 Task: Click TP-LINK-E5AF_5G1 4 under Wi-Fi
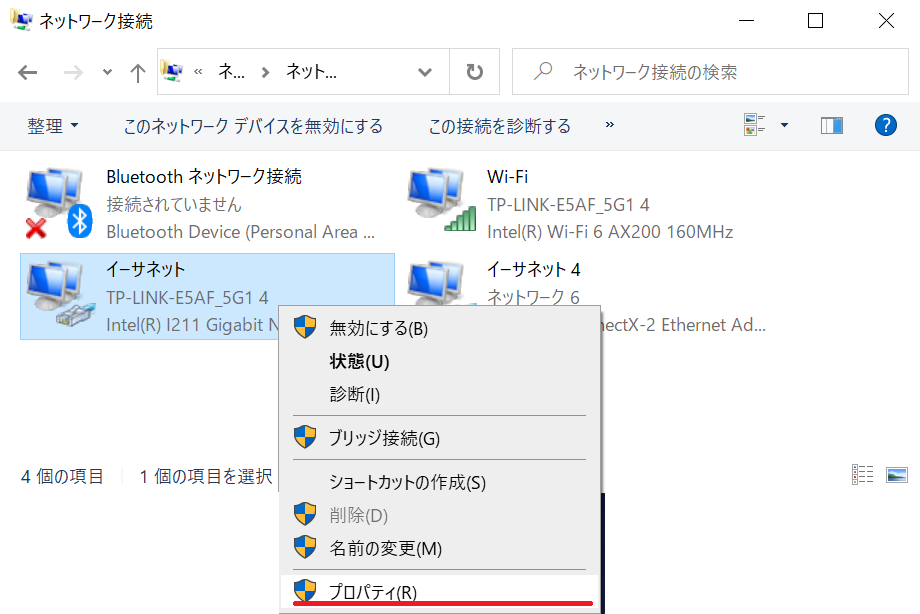[x=568, y=204]
